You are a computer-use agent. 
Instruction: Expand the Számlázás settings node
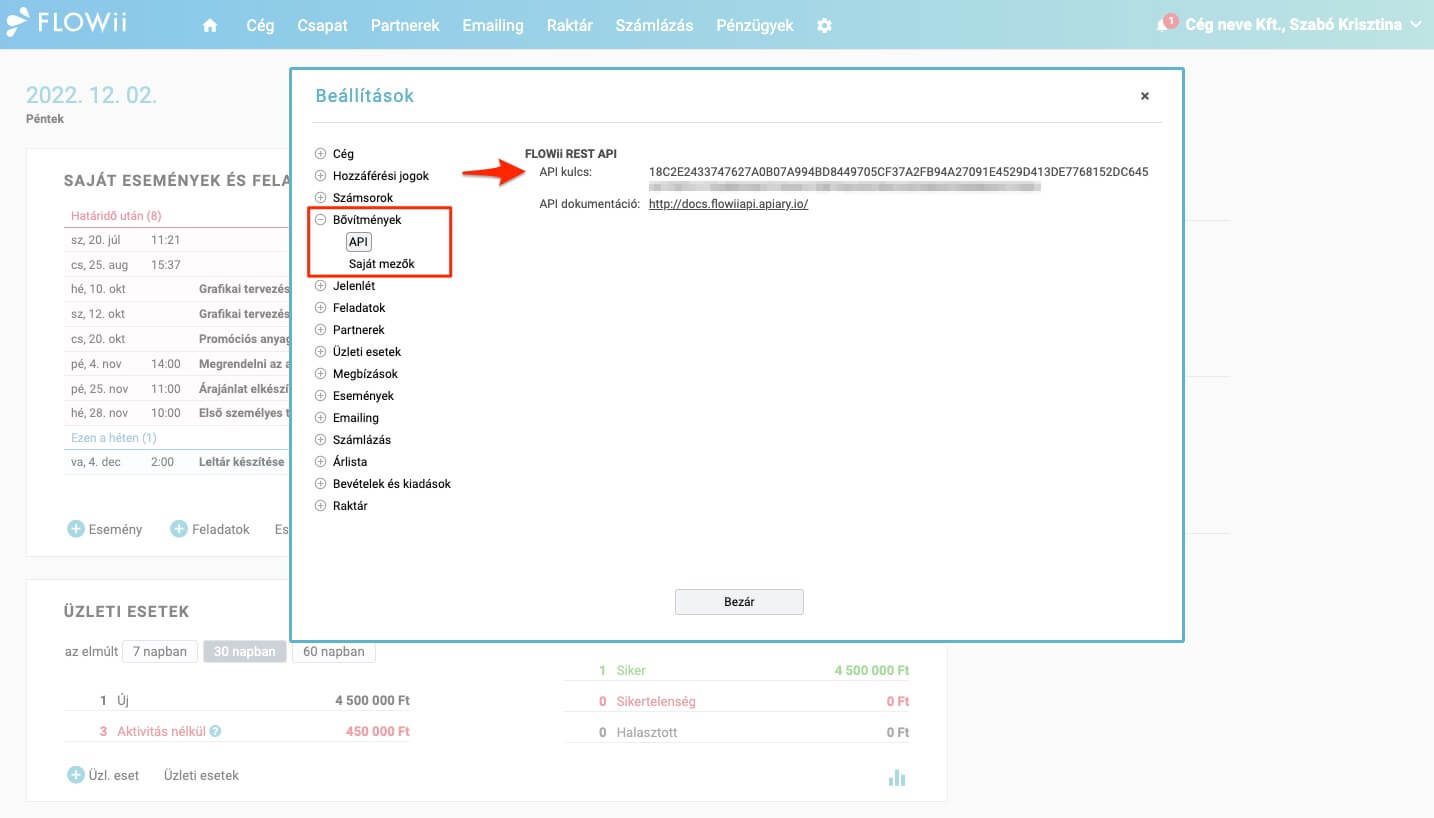pos(321,440)
